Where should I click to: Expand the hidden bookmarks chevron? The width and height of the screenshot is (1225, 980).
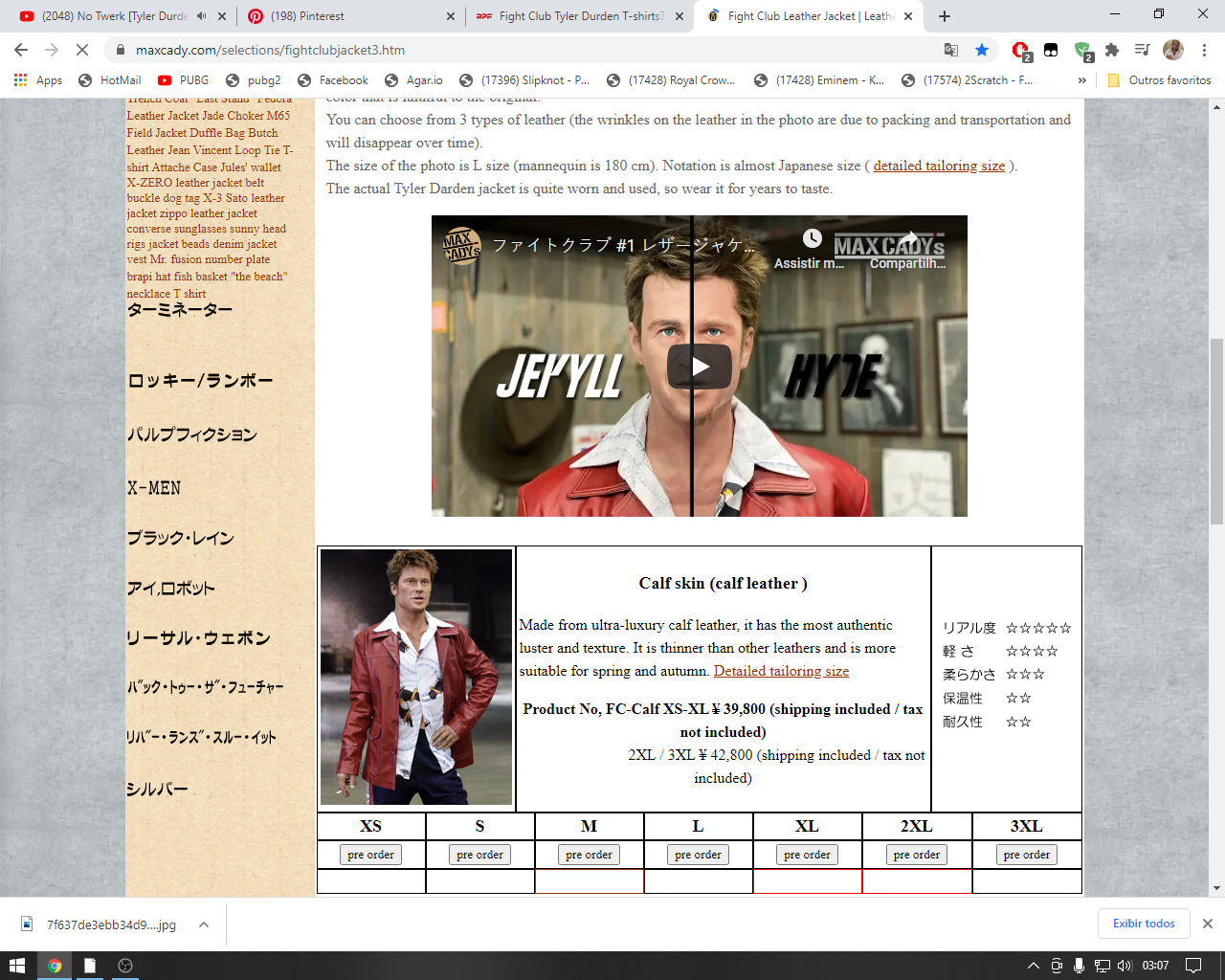(1082, 80)
